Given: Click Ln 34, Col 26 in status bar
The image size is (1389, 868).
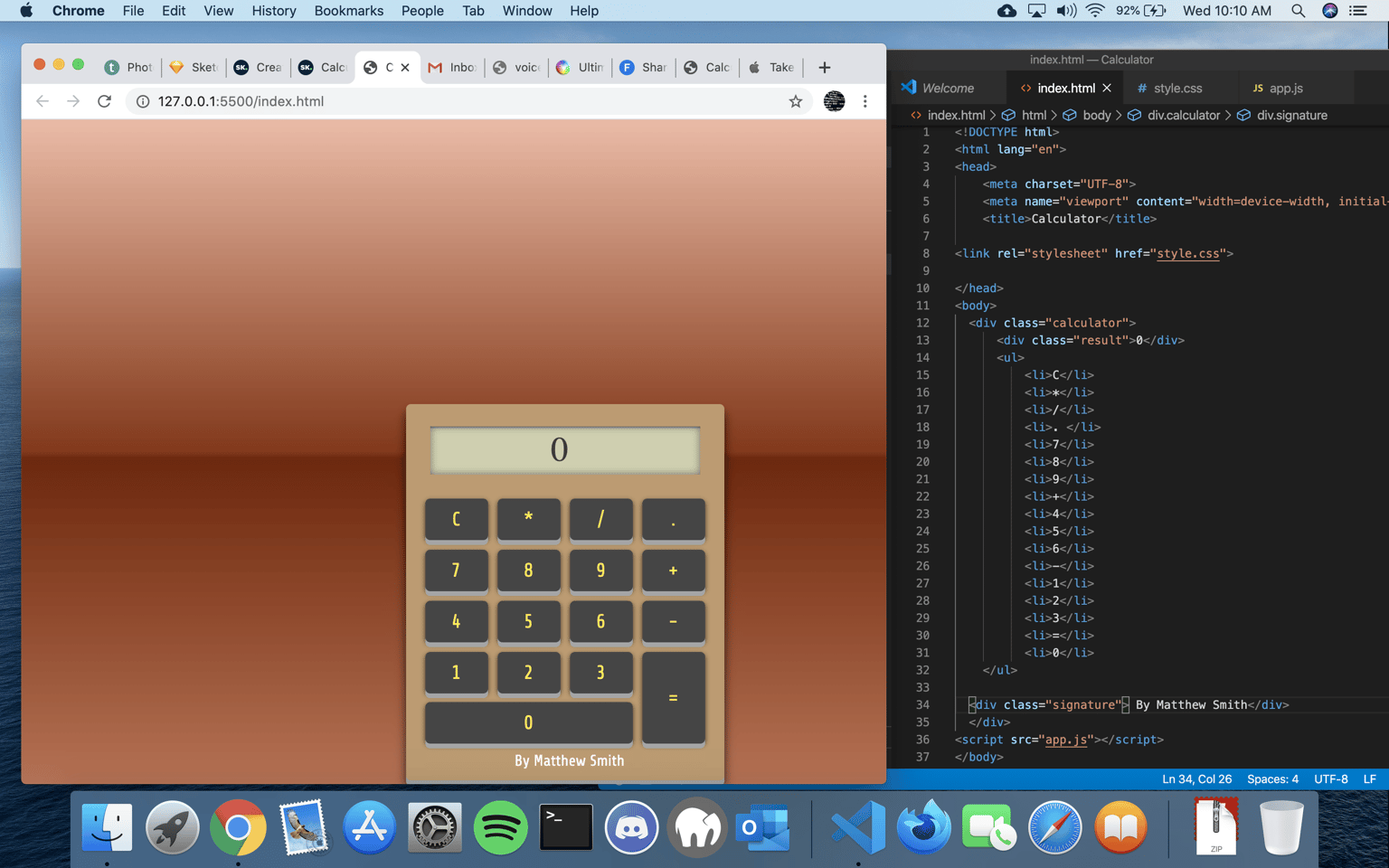Looking at the screenshot, I should tap(1196, 778).
